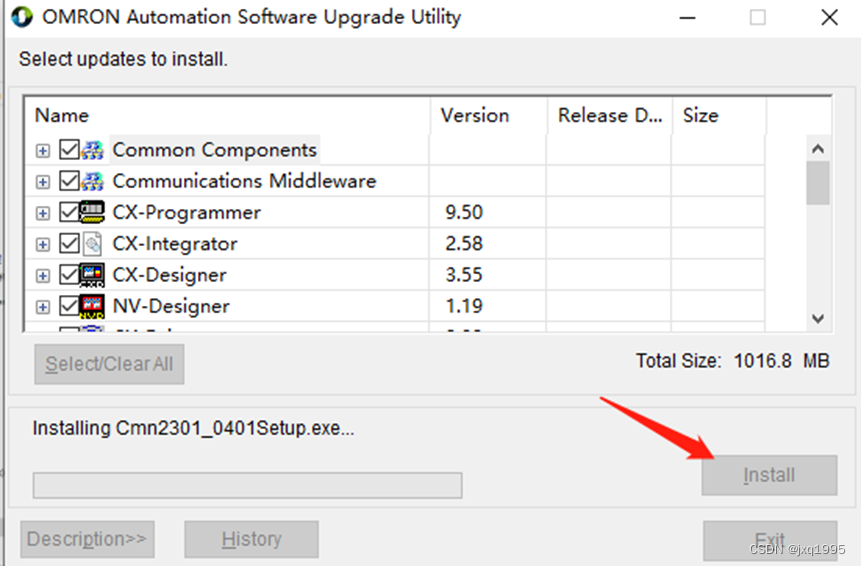Click the list scrollbar up arrow
861x566 pixels.
[818, 149]
